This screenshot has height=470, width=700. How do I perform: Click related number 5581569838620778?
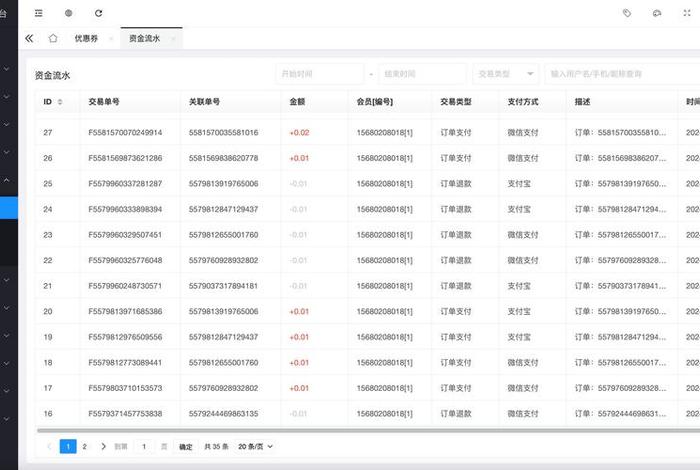pos(223,158)
